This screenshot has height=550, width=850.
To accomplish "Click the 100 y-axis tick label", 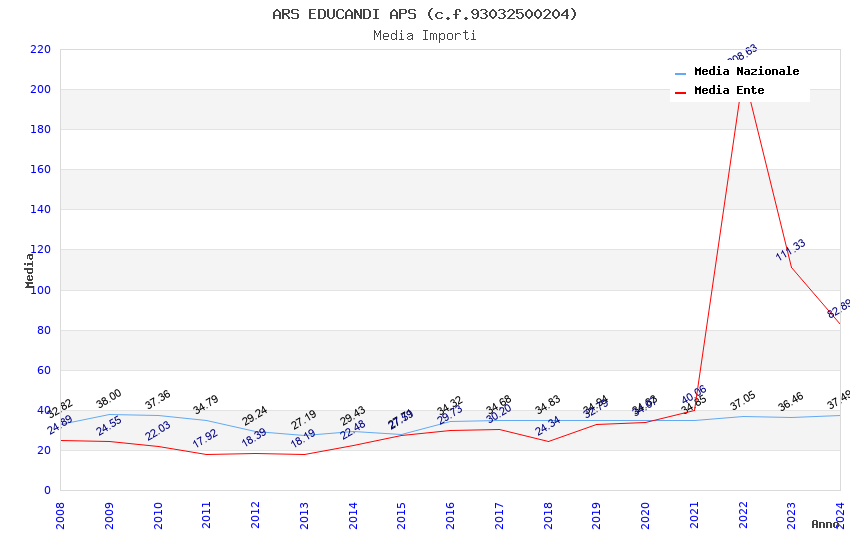I will 41,290.
